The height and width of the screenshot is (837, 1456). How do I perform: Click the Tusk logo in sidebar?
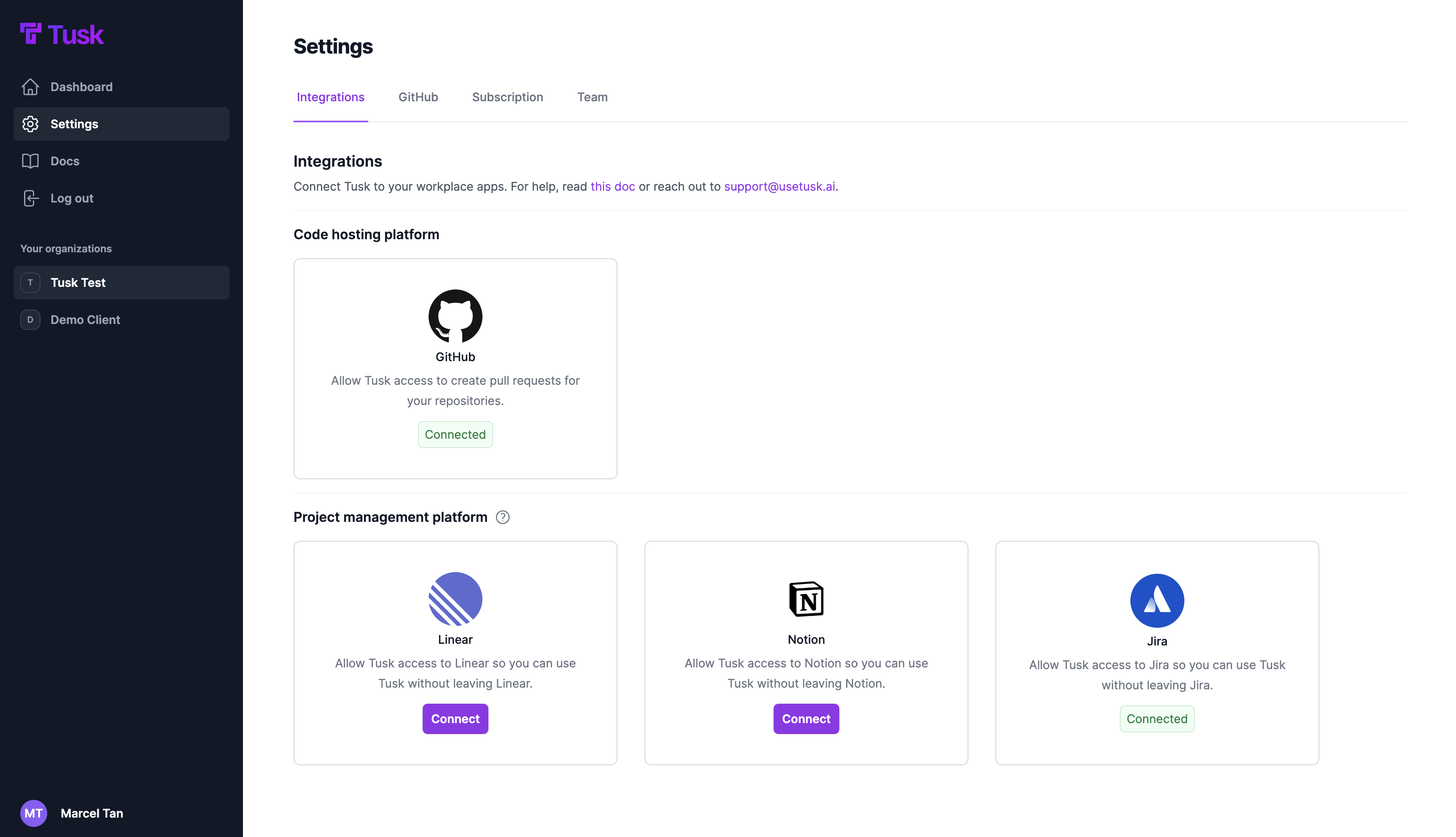pyautogui.click(x=62, y=34)
